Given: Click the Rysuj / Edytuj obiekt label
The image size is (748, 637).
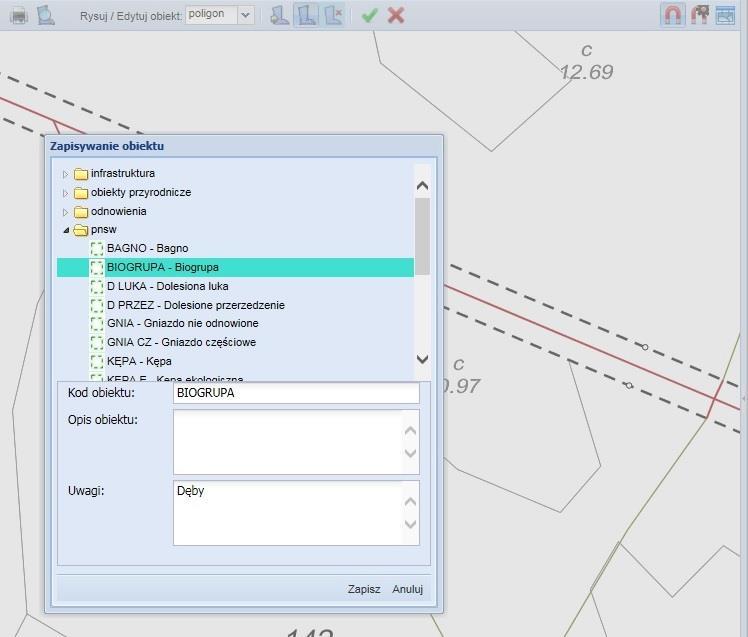Looking at the screenshot, I should [x=131, y=16].
